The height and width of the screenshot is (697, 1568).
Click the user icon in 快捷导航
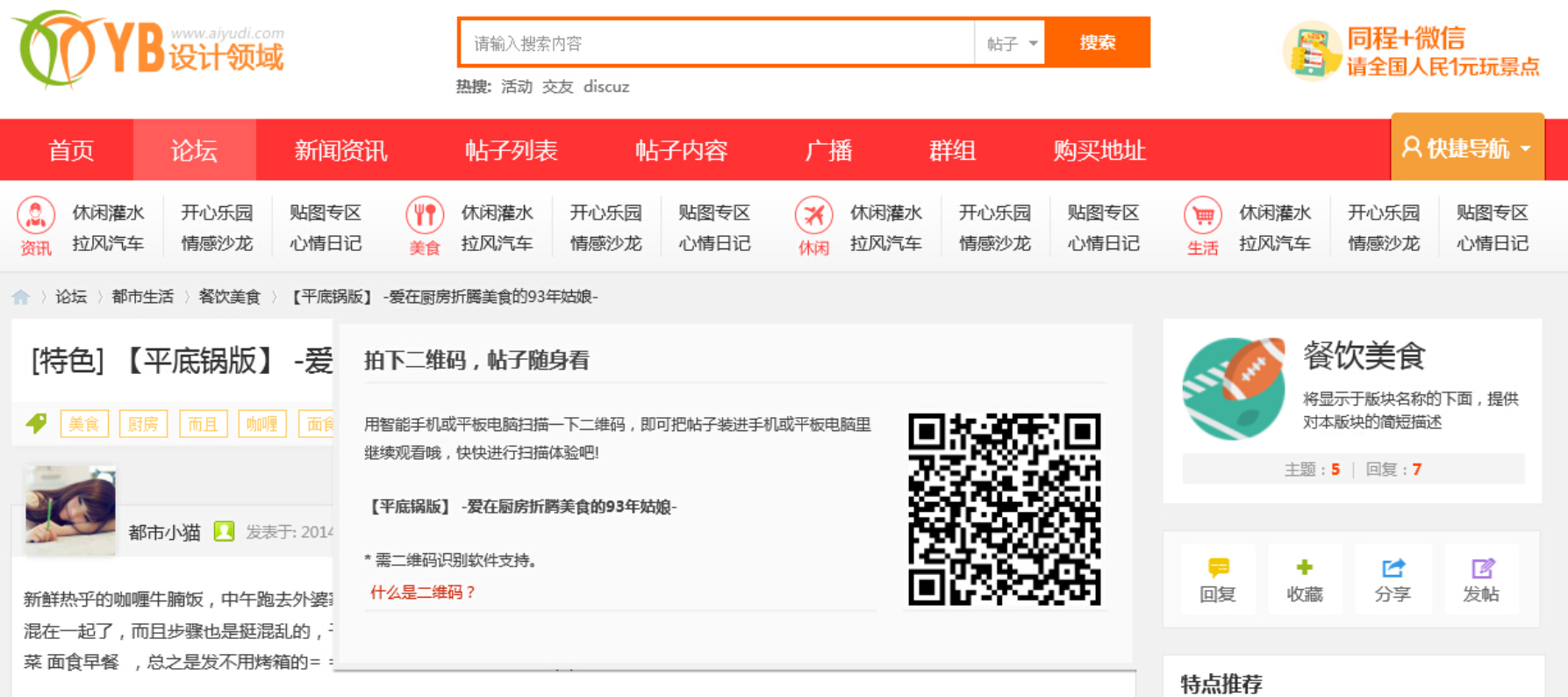tap(1411, 147)
